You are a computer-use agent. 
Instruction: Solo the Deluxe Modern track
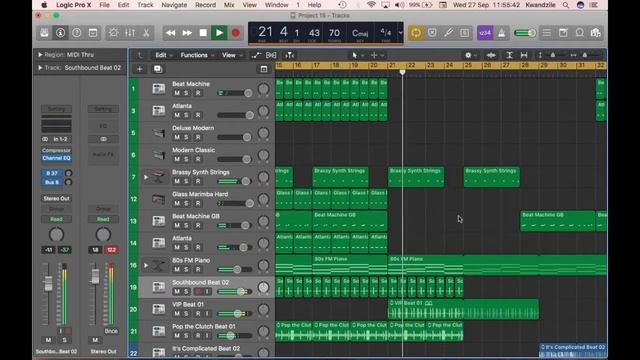click(x=186, y=137)
